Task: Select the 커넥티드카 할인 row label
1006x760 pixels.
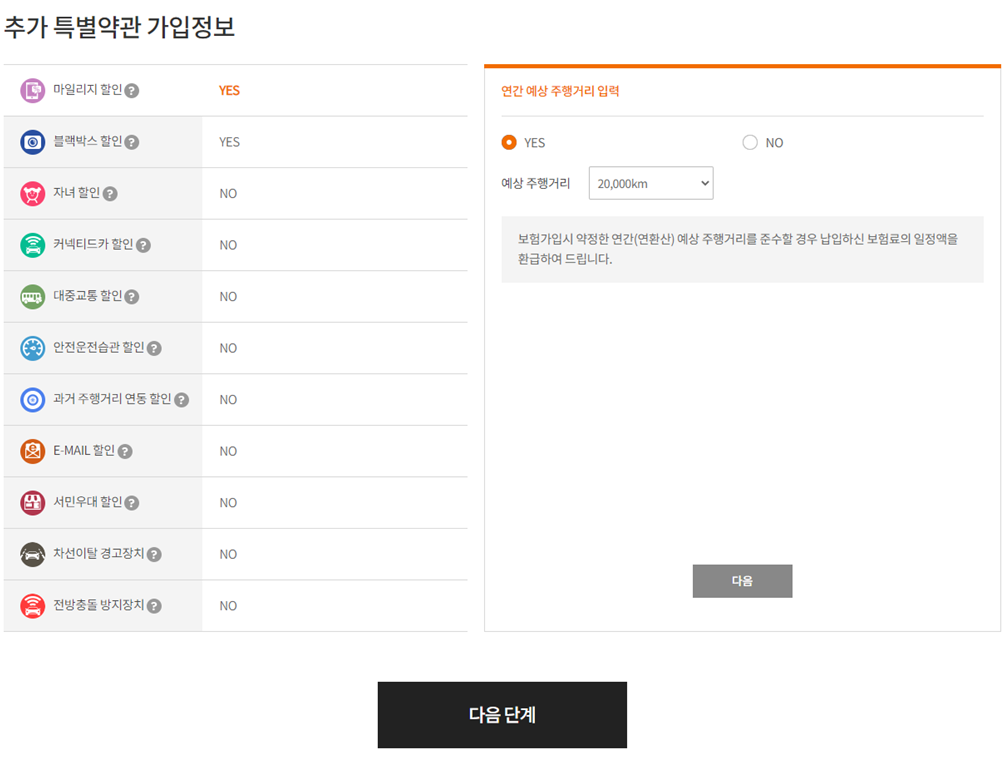Action: click(x=93, y=244)
